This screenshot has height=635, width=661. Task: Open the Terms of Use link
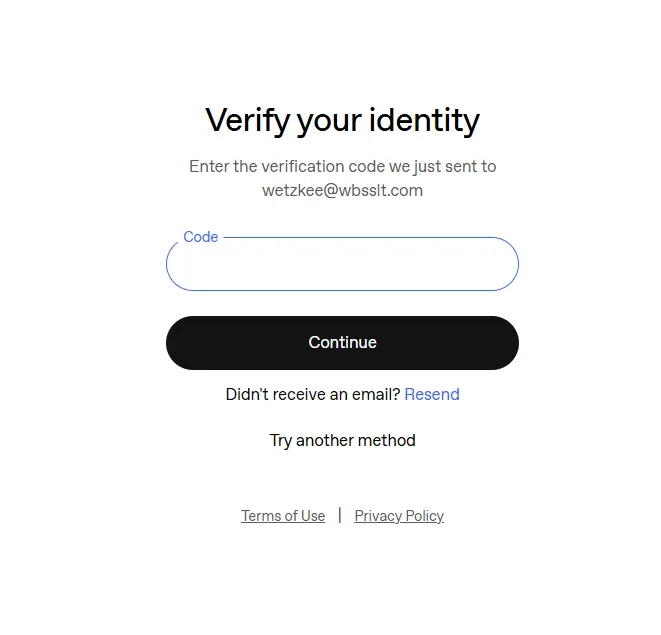(283, 516)
